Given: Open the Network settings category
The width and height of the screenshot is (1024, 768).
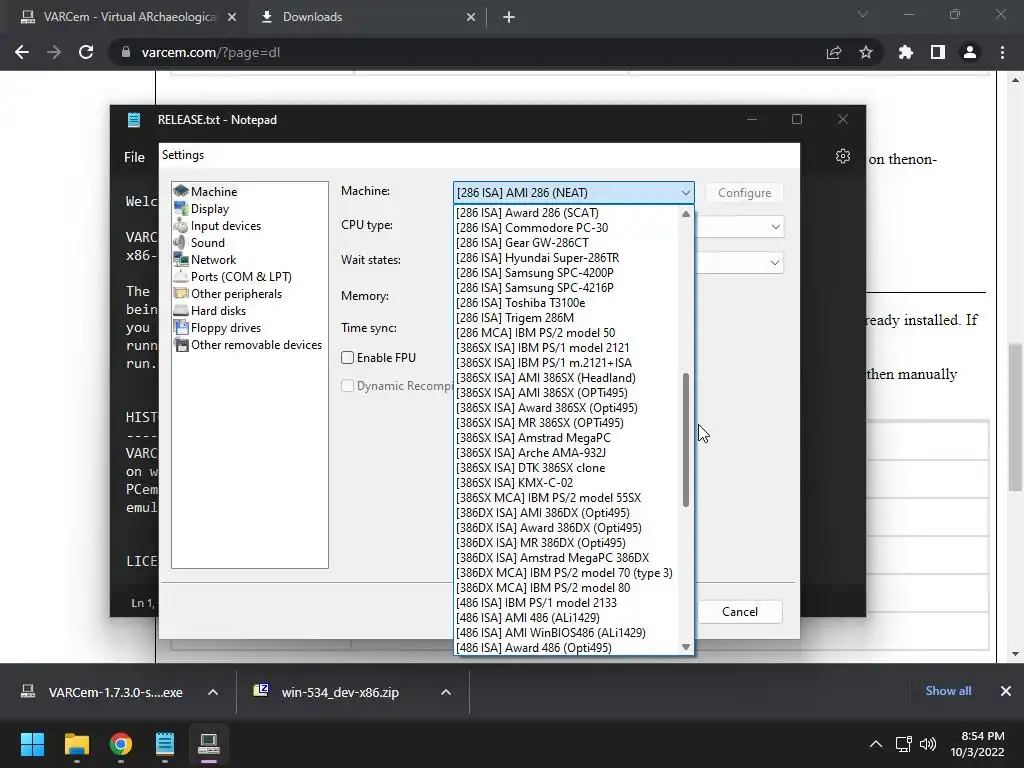Looking at the screenshot, I should click(213, 260).
